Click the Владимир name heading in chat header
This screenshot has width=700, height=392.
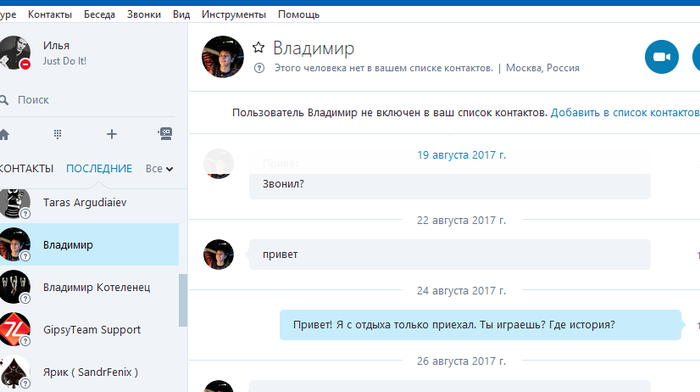point(314,48)
